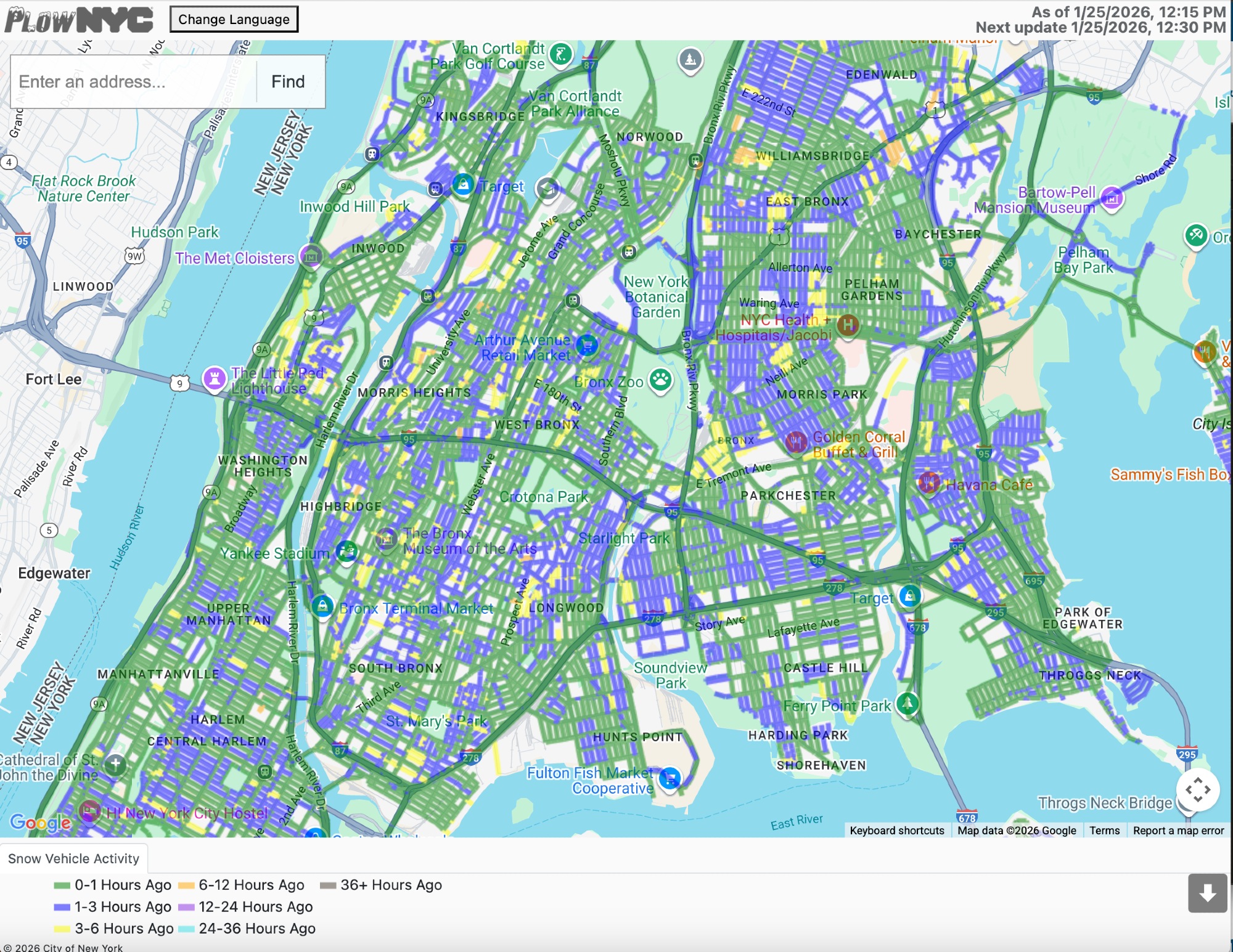Open the Report a map error link
The image size is (1233, 952).
pos(1178,830)
